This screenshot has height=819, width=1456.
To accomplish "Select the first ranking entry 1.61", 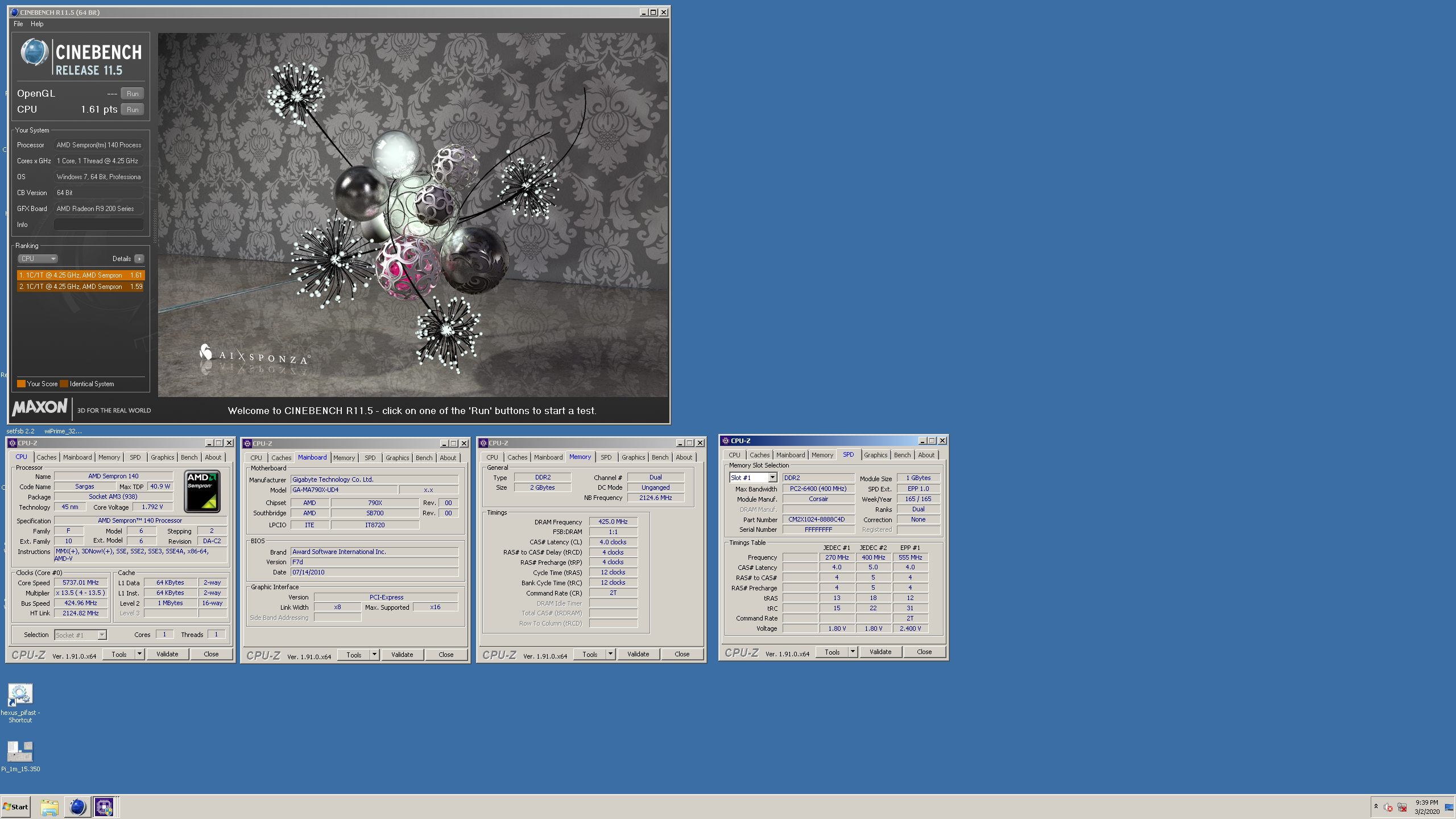I will 81,275.
